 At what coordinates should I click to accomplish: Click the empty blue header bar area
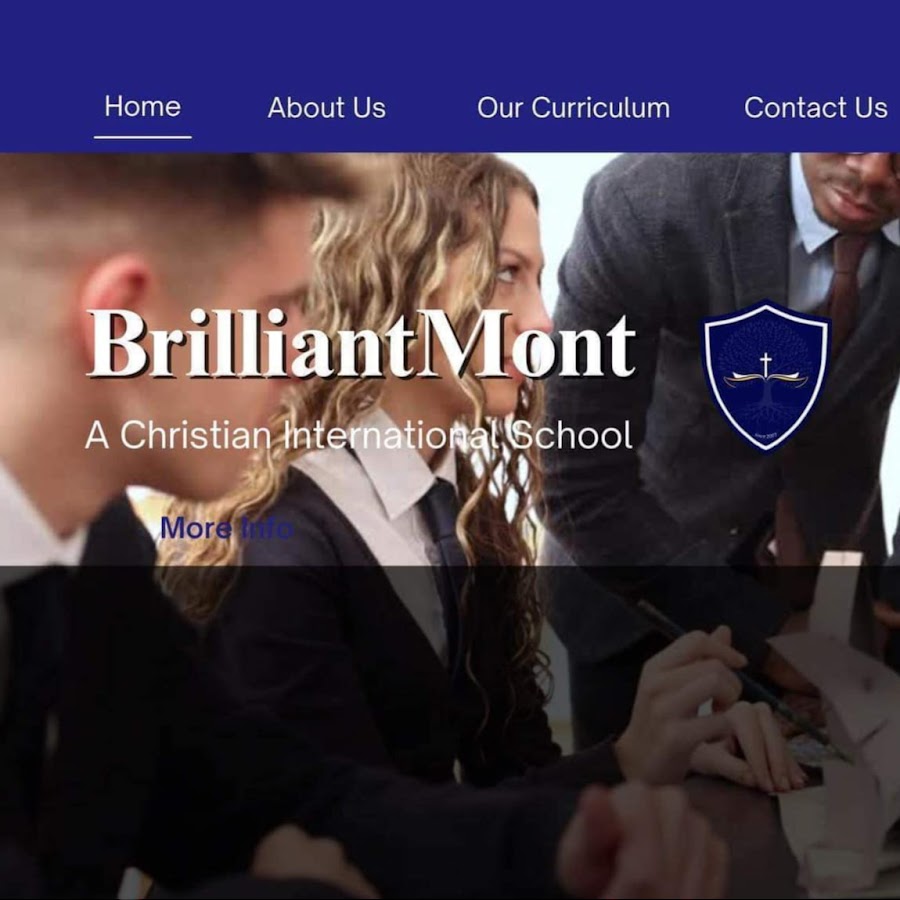[x=450, y=40]
